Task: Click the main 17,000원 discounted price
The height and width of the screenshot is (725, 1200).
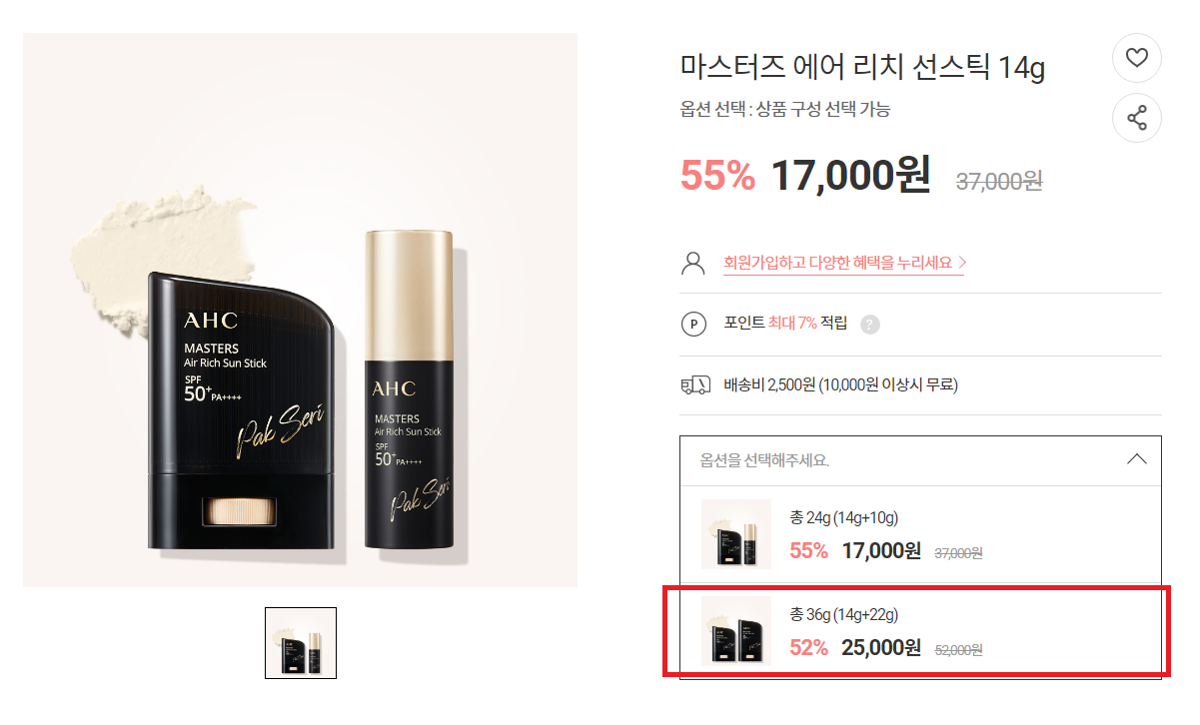Action: [850, 175]
